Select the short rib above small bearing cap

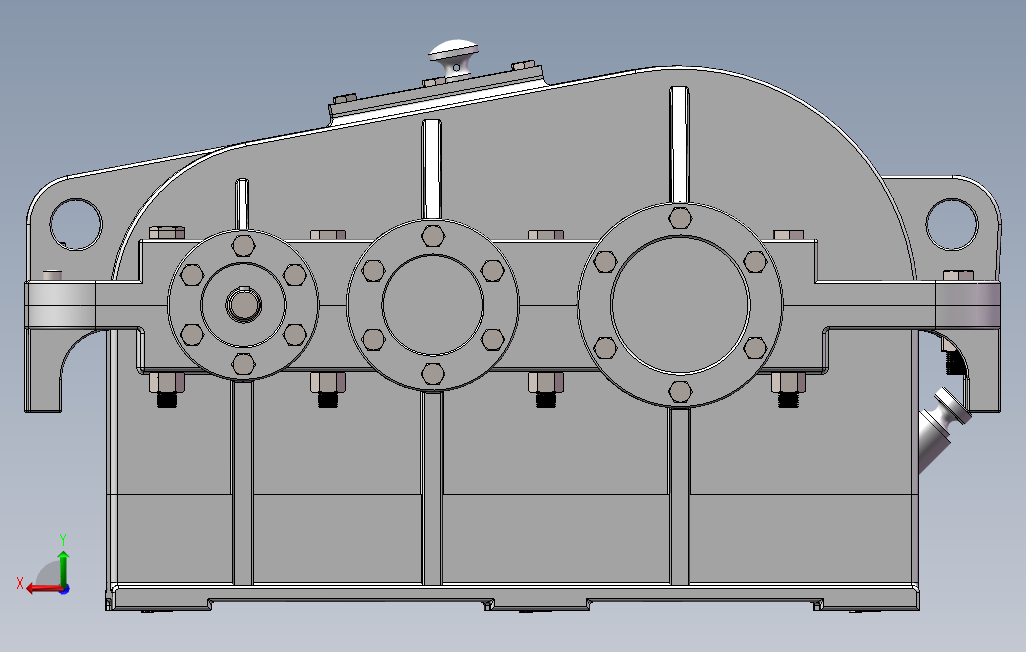[x=242, y=204]
